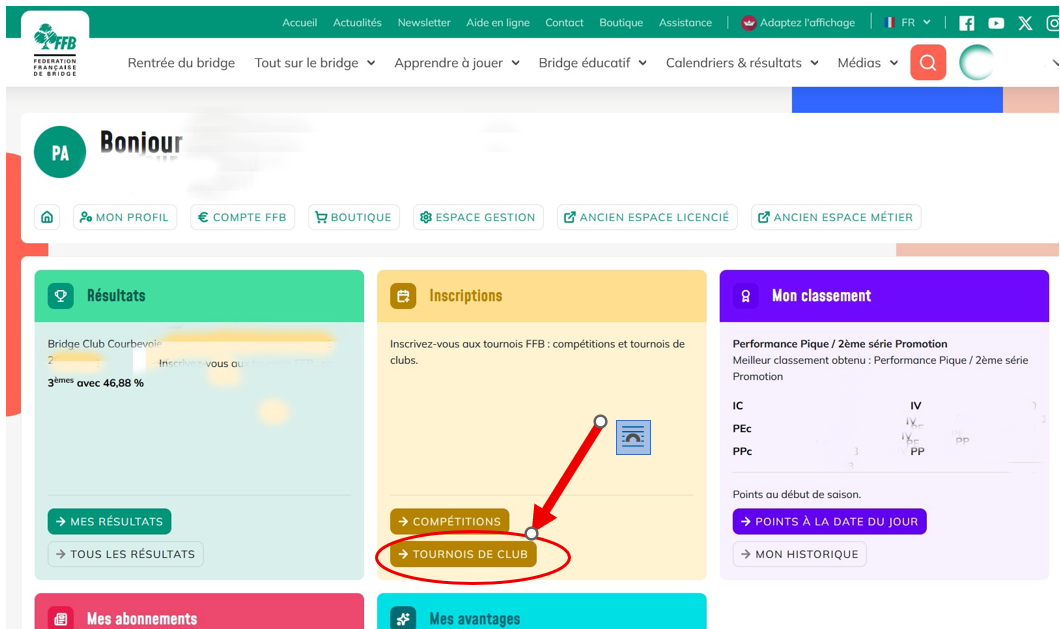Expand the Apprendre à jouer menu
Viewport: 1060px width, 629px height.
(457, 63)
